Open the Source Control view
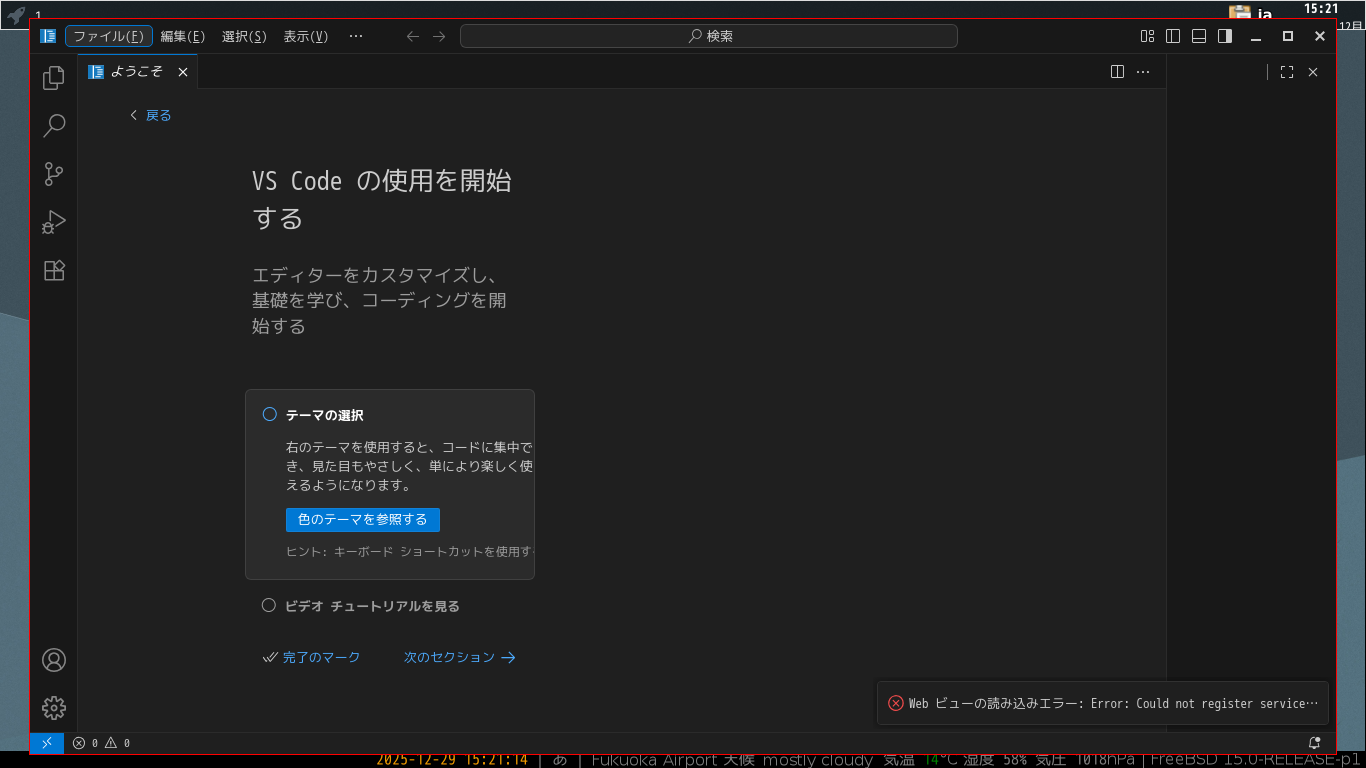Screen dimensions: 1366x768 pos(54,174)
